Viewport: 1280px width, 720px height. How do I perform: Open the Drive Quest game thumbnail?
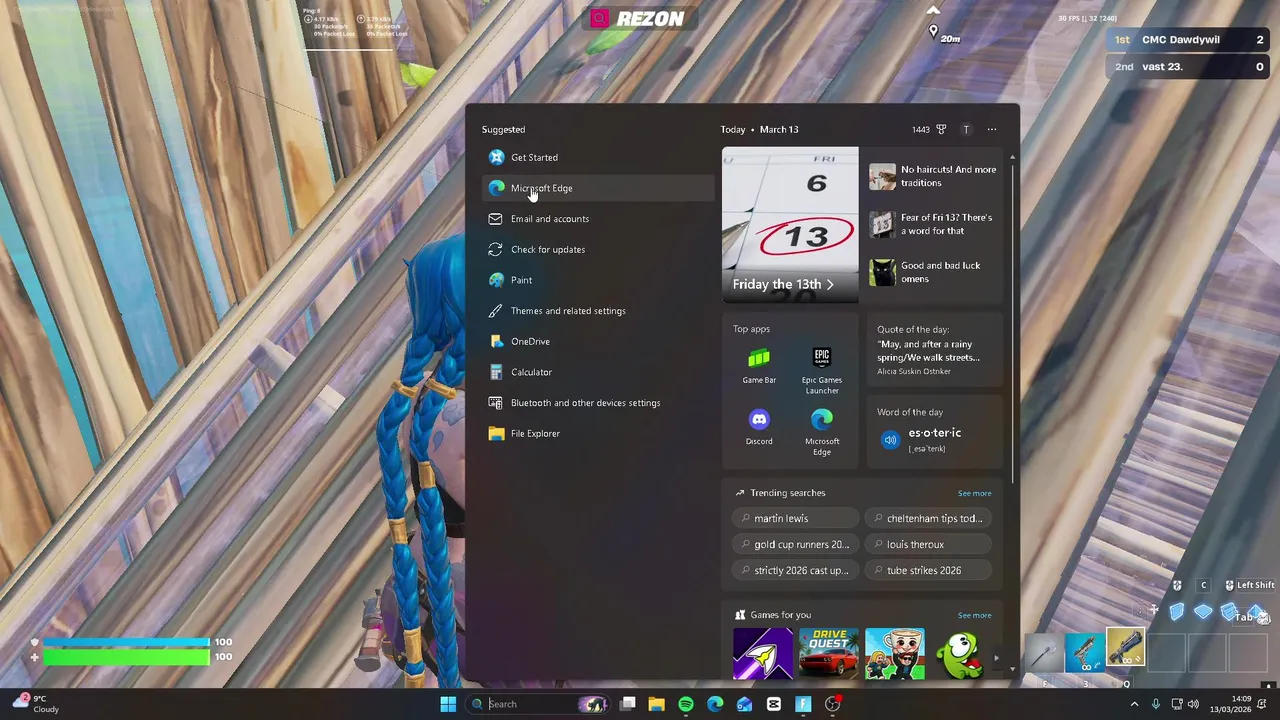click(x=828, y=654)
